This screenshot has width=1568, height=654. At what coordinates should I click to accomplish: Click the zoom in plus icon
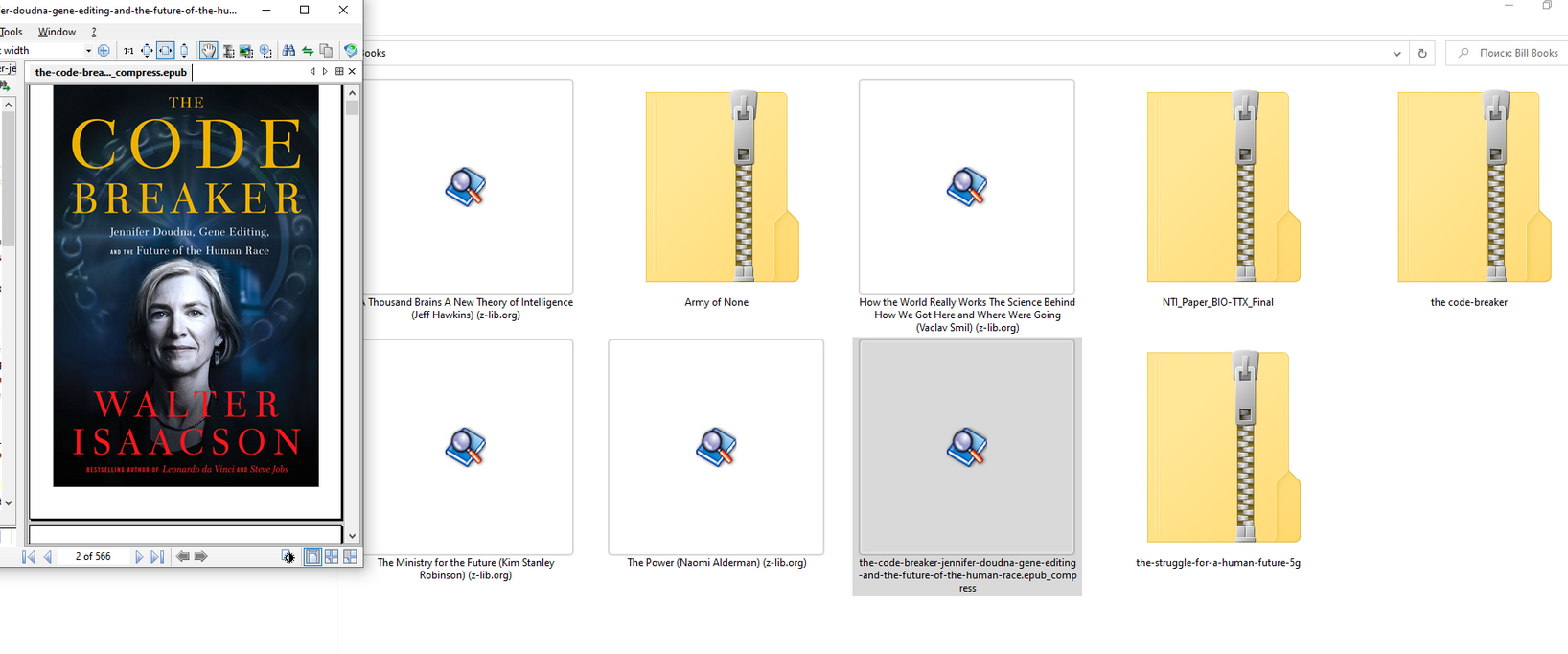click(104, 51)
